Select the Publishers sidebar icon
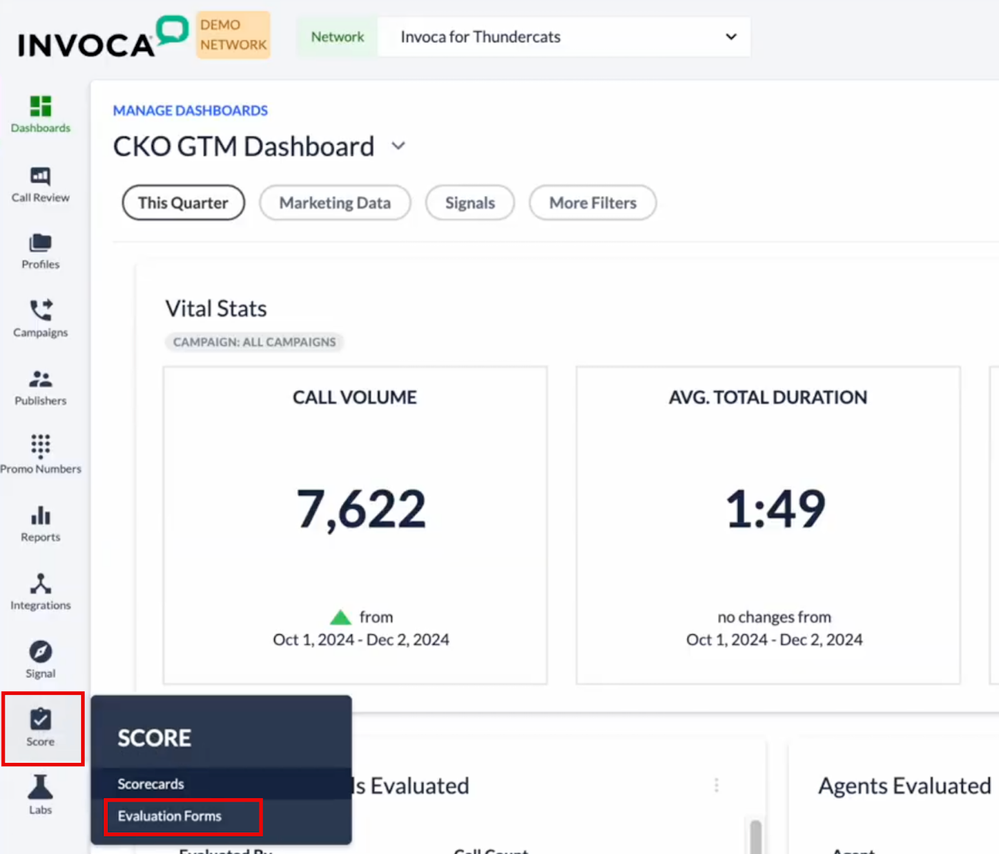 [41, 386]
